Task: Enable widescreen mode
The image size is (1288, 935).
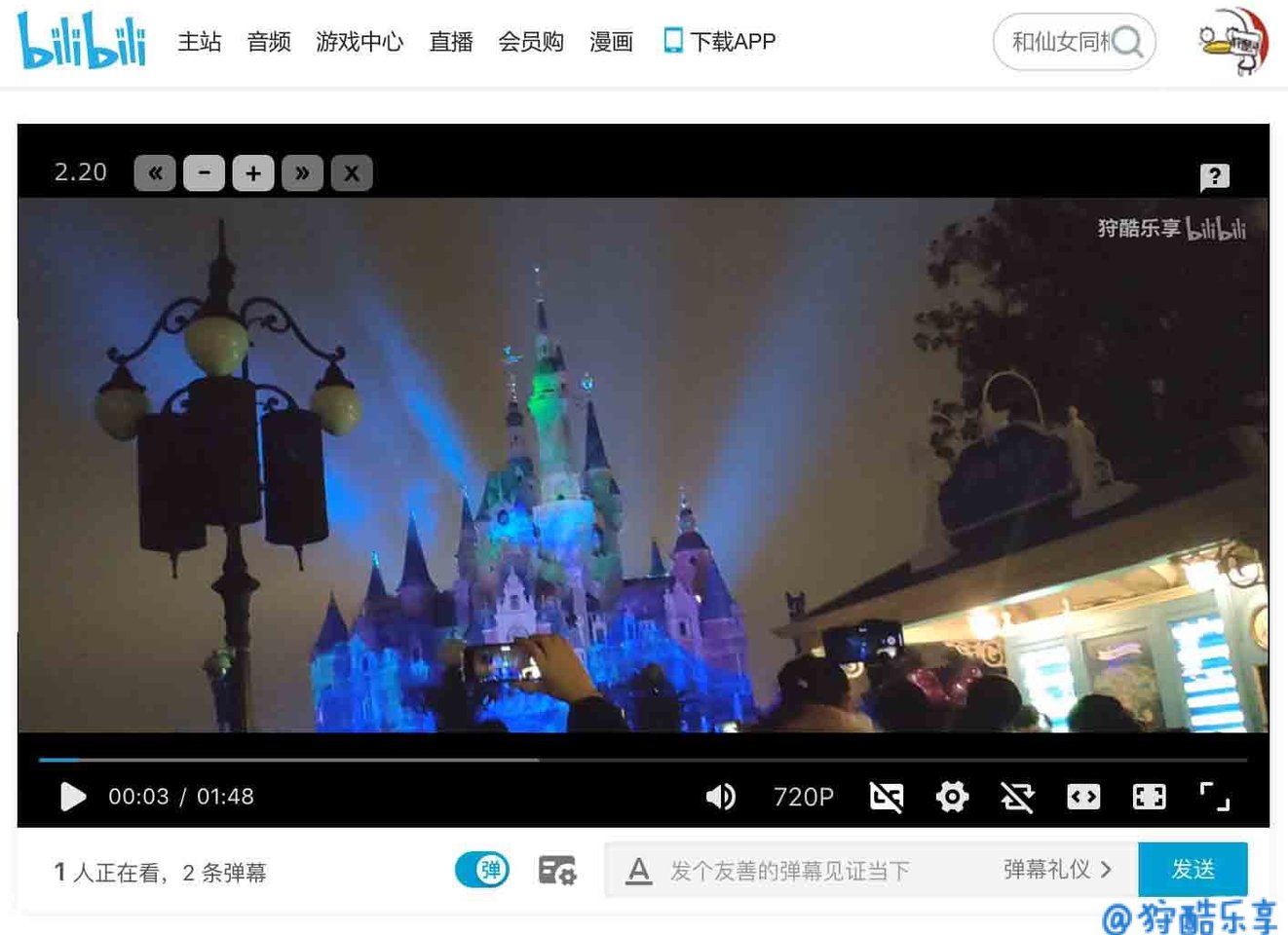Action: [x=1083, y=797]
